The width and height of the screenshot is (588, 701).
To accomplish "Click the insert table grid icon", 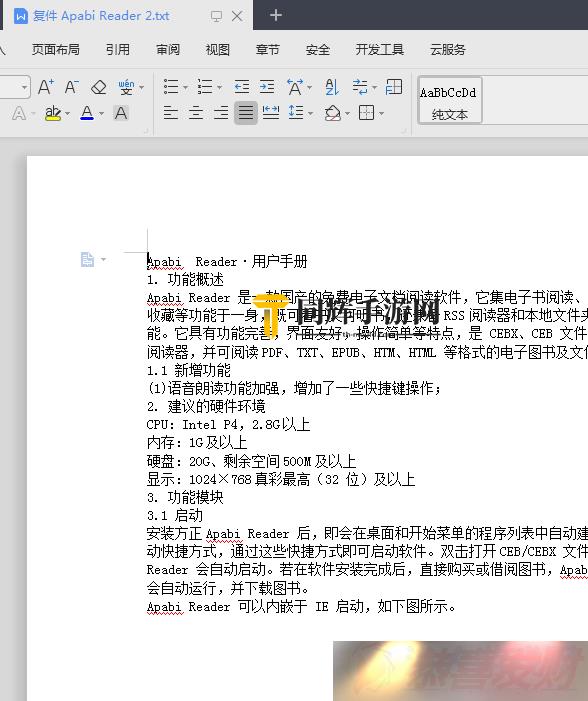I will click(x=393, y=87).
